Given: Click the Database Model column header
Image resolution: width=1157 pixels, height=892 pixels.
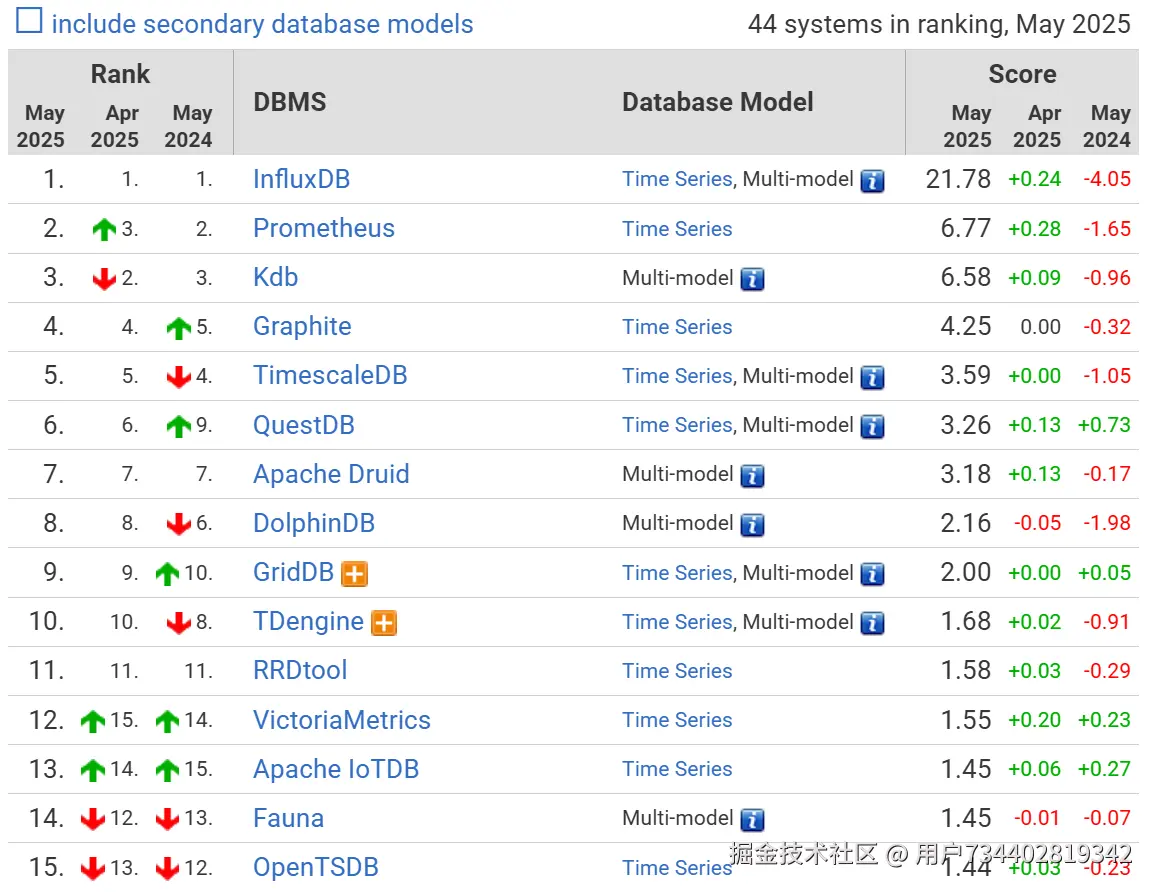Looking at the screenshot, I should 717,102.
